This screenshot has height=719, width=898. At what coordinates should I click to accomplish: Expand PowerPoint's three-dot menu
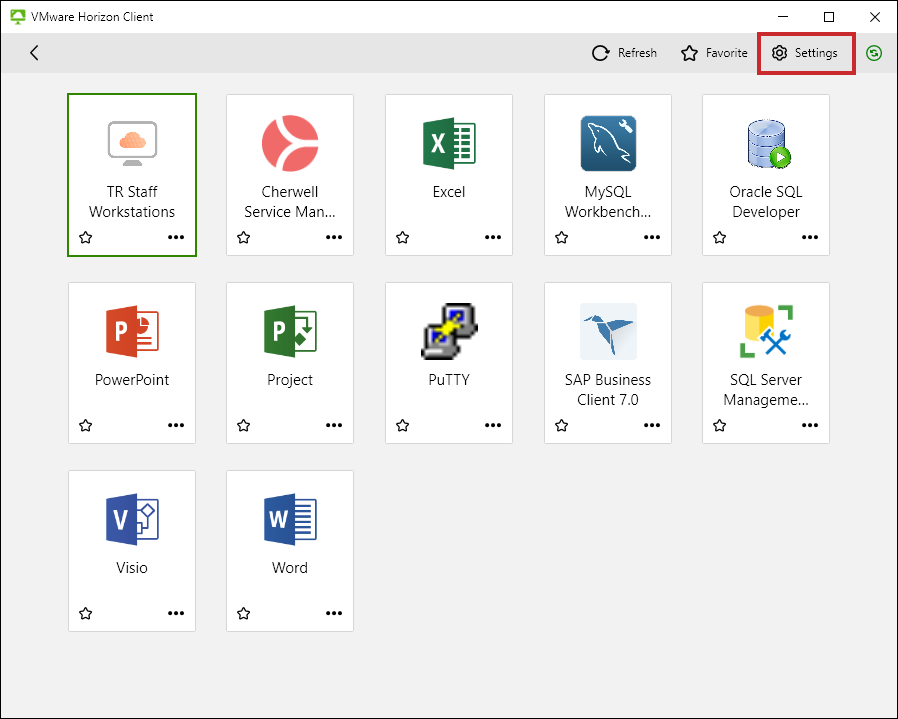(x=176, y=425)
